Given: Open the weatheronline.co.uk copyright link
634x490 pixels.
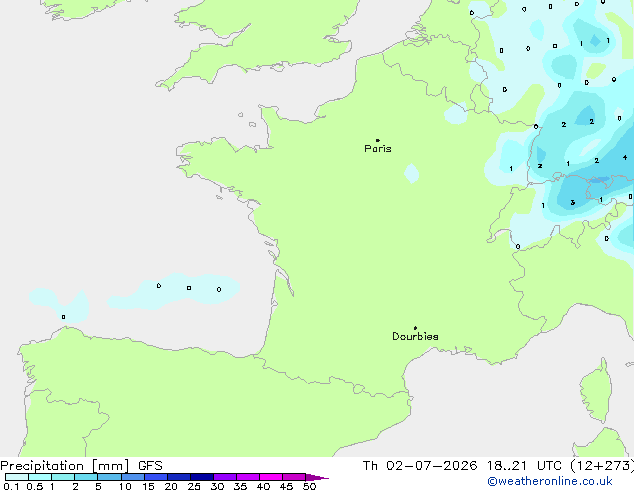Looking at the screenshot, I should pyautogui.click(x=550, y=481).
